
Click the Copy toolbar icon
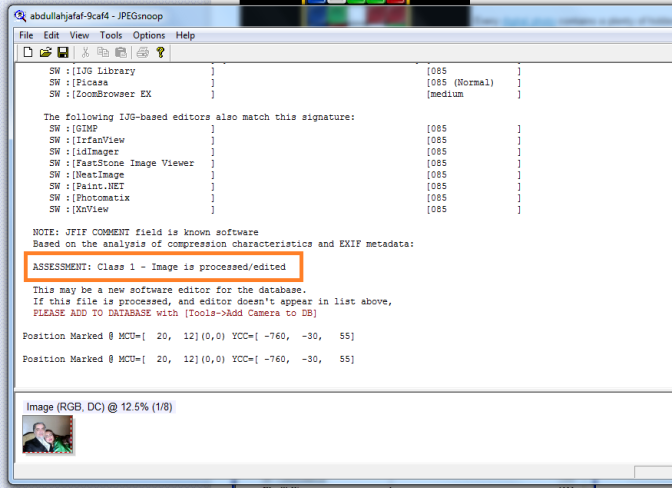pos(103,52)
